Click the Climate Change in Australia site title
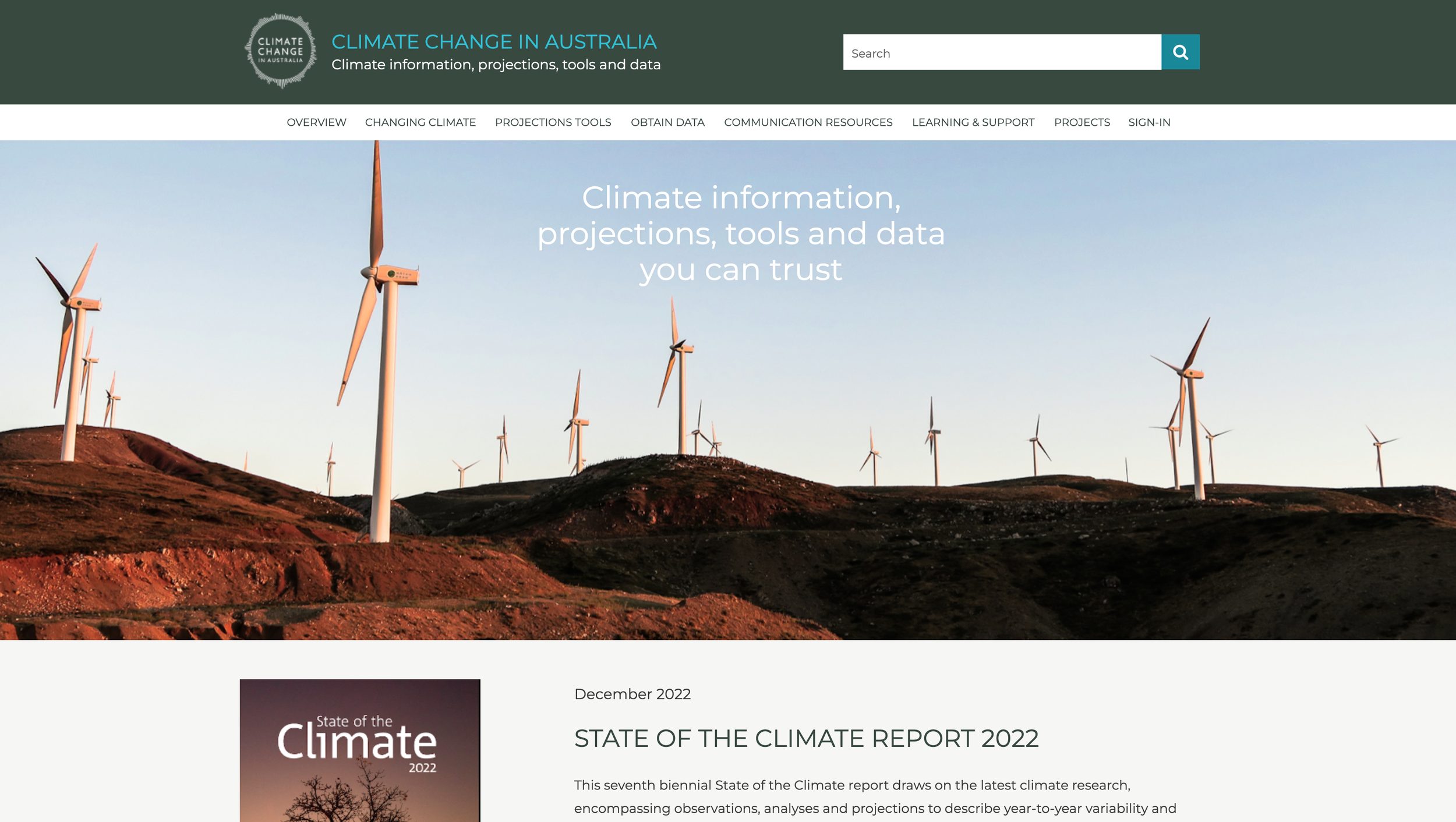 494,42
